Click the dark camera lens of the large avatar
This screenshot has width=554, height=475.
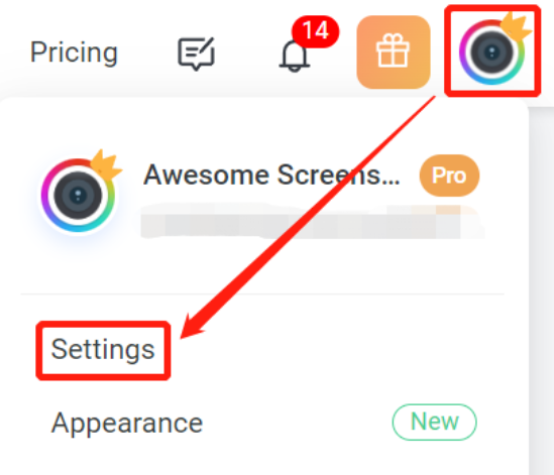tap(78, 195)
